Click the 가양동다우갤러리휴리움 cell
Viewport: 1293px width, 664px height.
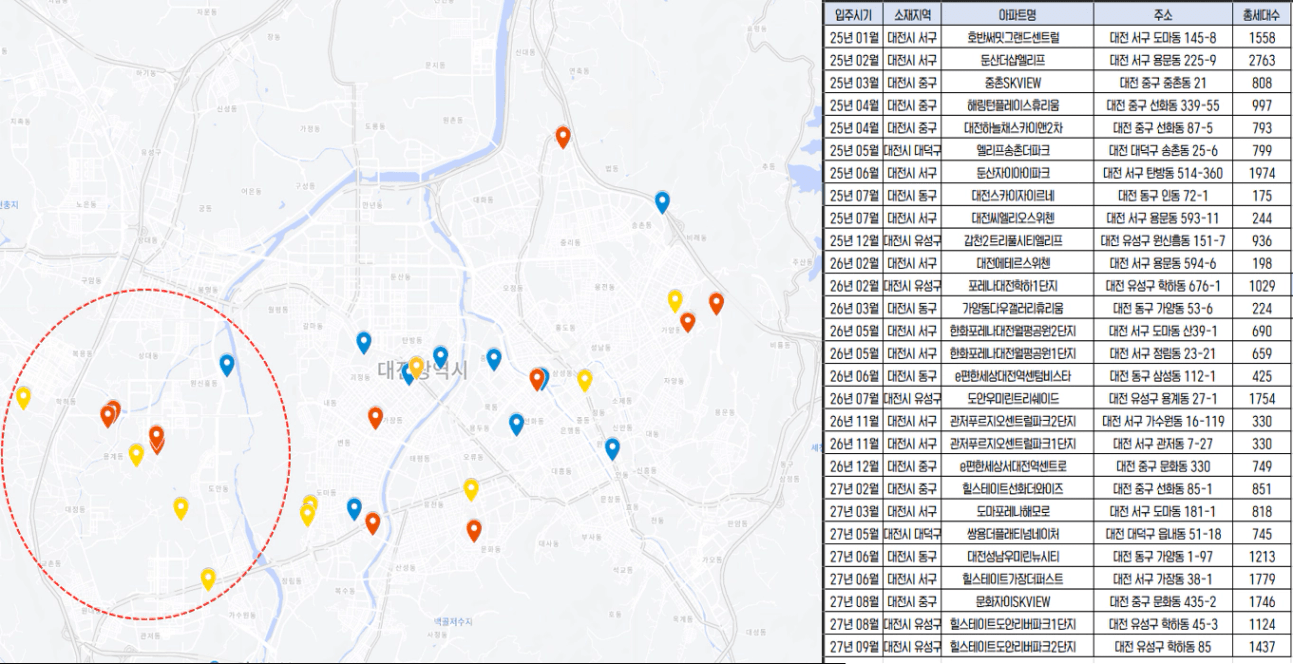coord(1017,308)
